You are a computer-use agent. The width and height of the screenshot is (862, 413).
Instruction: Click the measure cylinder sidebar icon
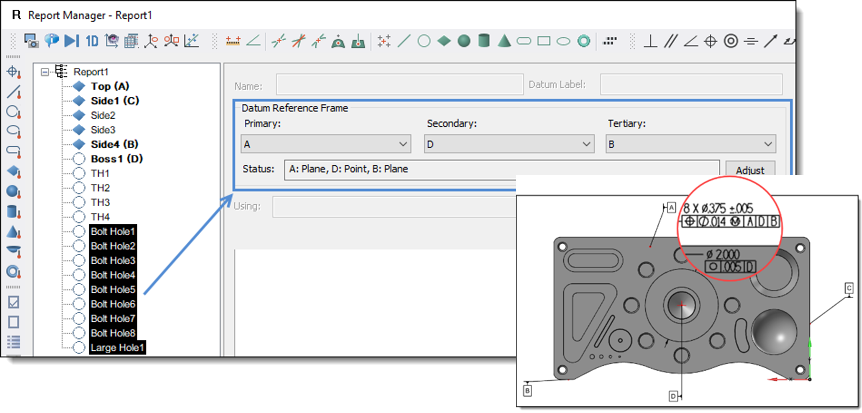coord(14,211)
